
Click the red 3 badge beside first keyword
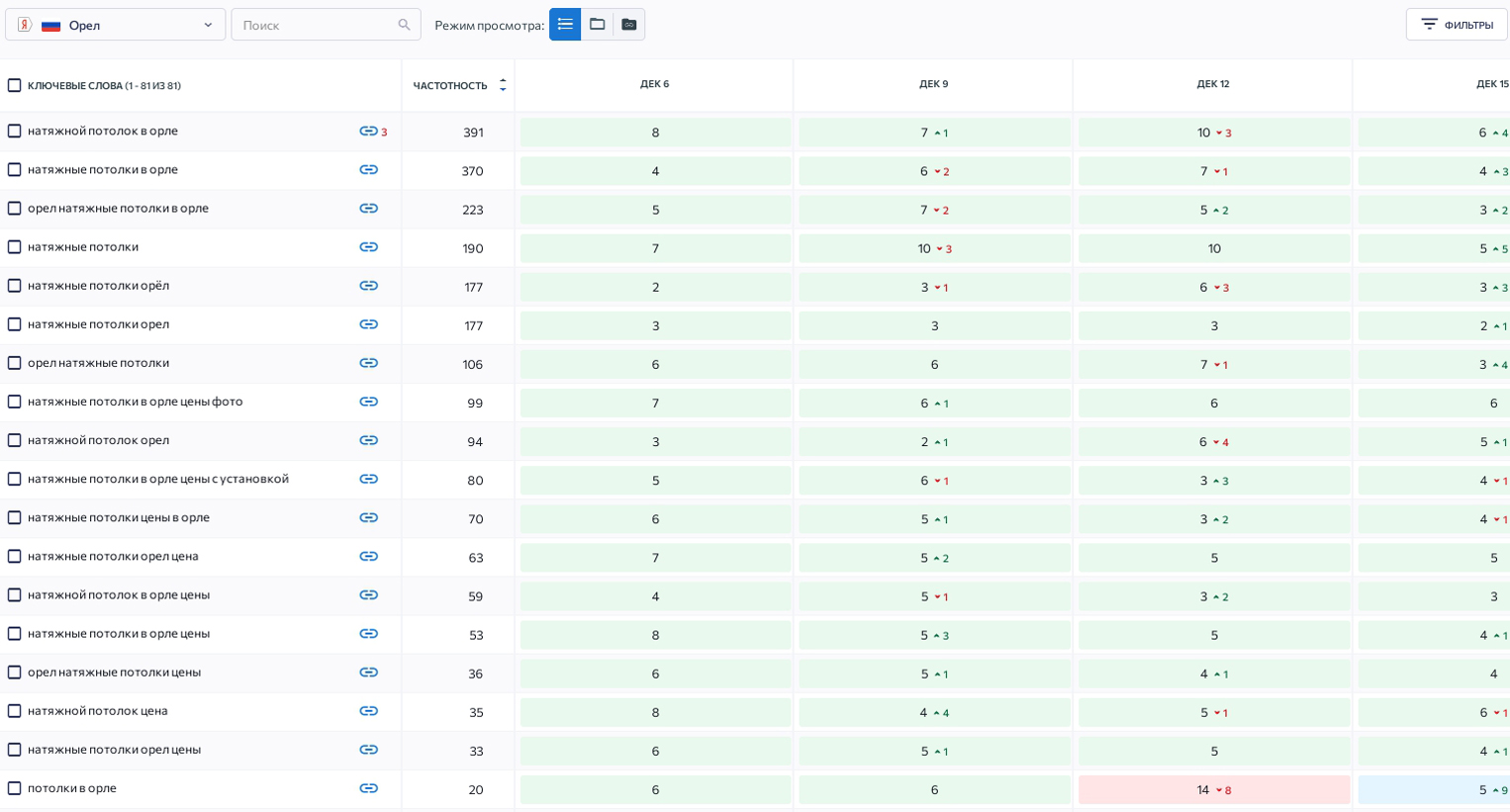(x=384, y=132)
